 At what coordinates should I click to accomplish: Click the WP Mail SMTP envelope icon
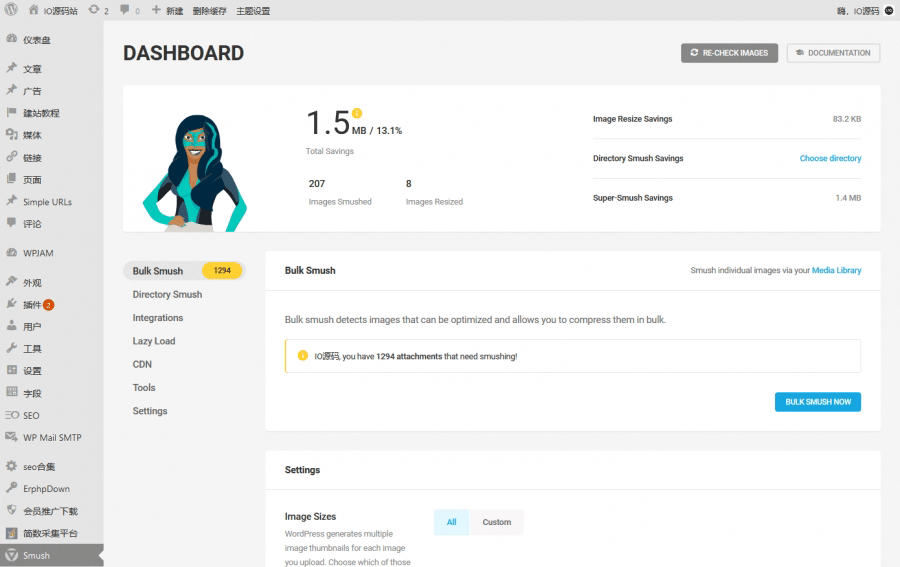pyautogui.click(x=11, y=437)
